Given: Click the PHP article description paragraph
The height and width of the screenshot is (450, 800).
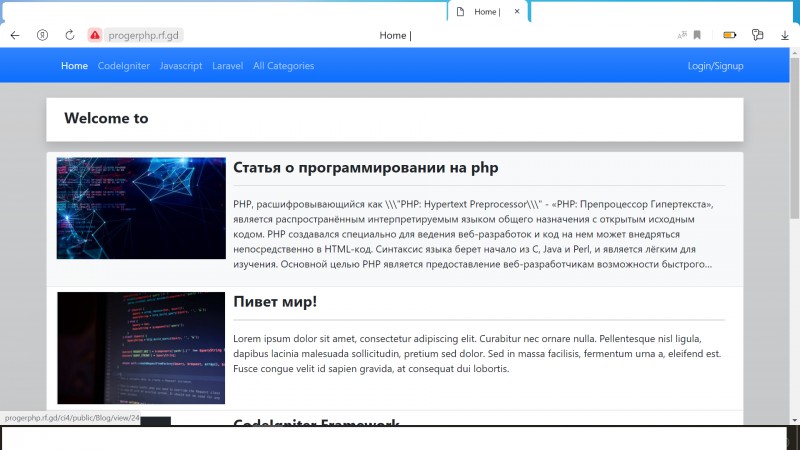Looking at the screenshot, I should tap(473, 234).
